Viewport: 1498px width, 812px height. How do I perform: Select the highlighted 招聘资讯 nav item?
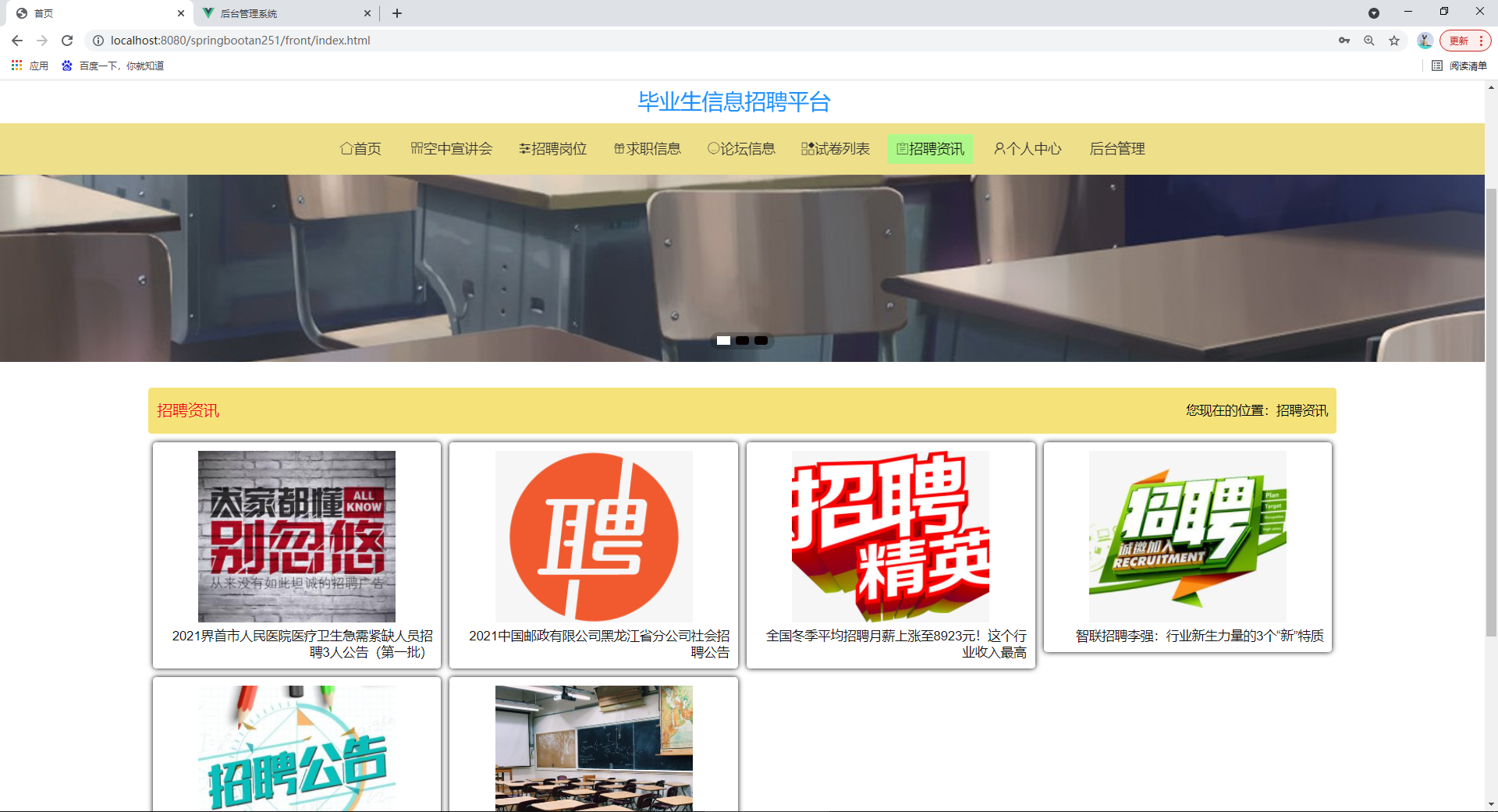coord(930,148)
